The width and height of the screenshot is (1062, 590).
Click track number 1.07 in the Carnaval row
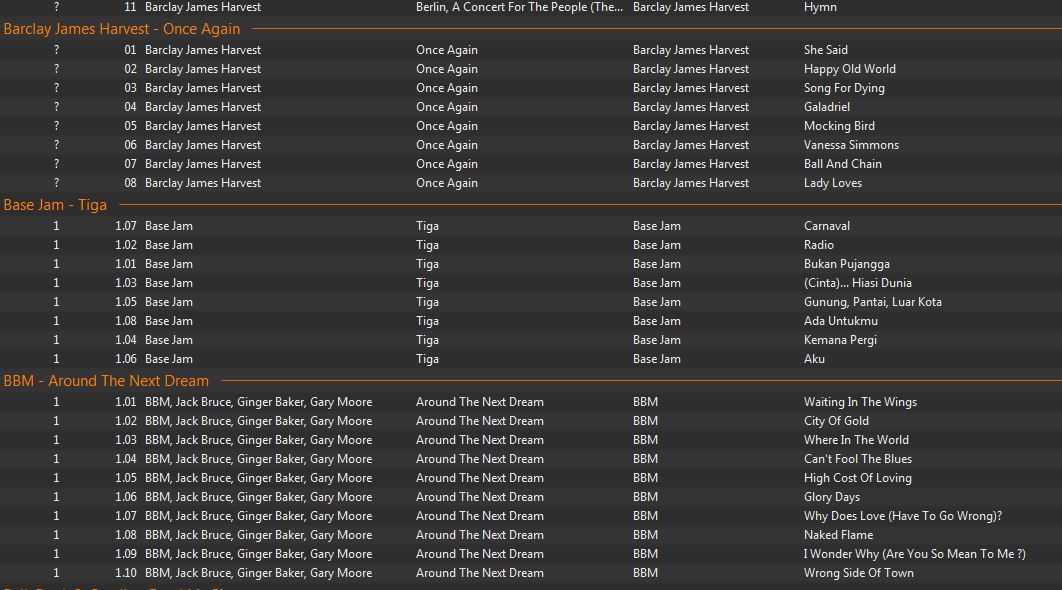click(x=125, y=226)
